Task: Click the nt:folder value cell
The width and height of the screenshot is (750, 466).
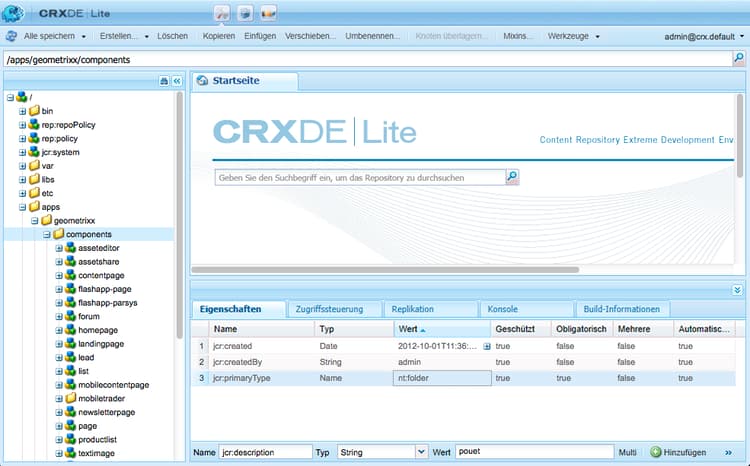Action: pos(442,378)
